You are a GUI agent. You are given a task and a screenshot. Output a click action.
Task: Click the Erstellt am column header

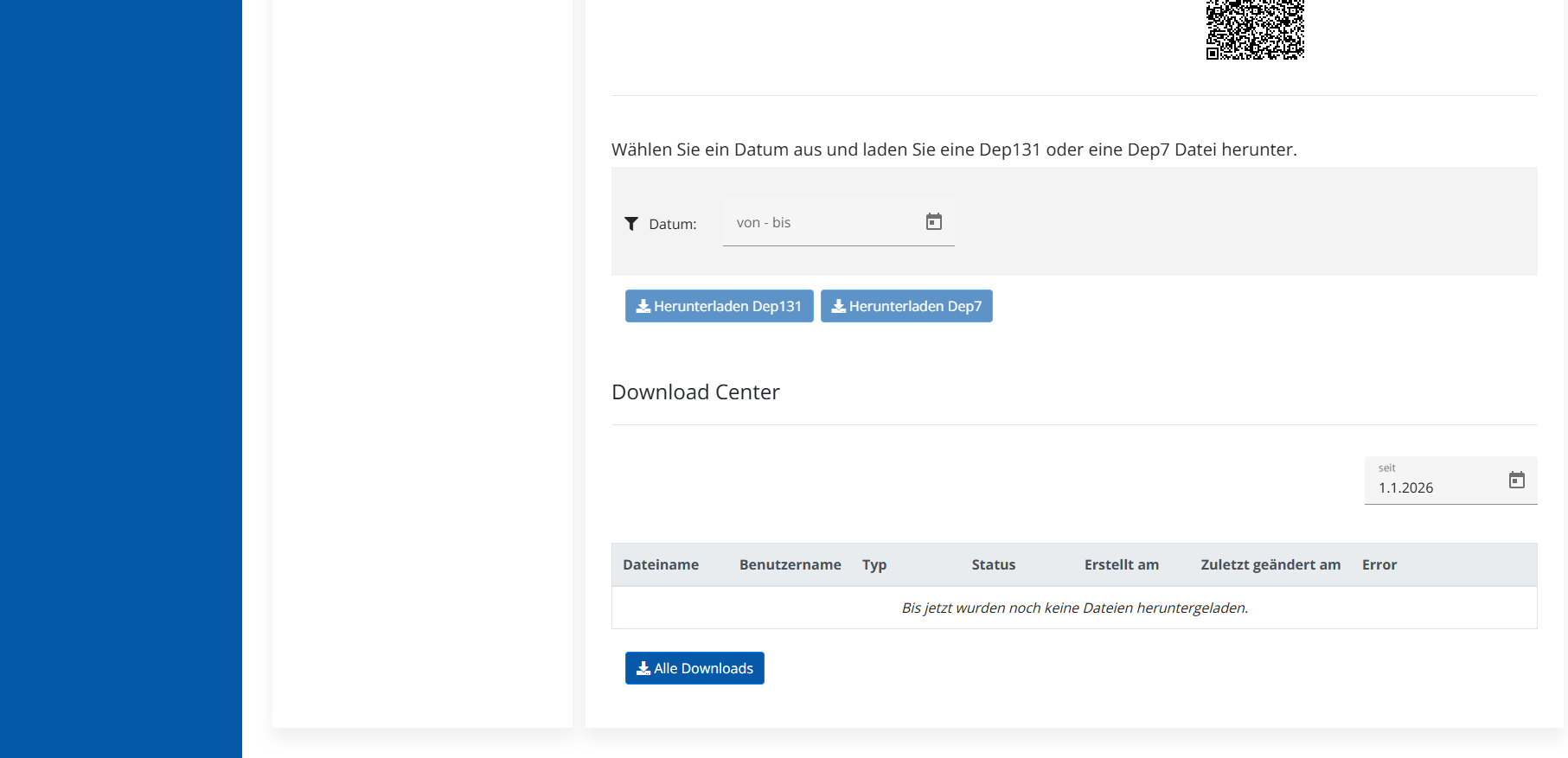click(1122, 564)
